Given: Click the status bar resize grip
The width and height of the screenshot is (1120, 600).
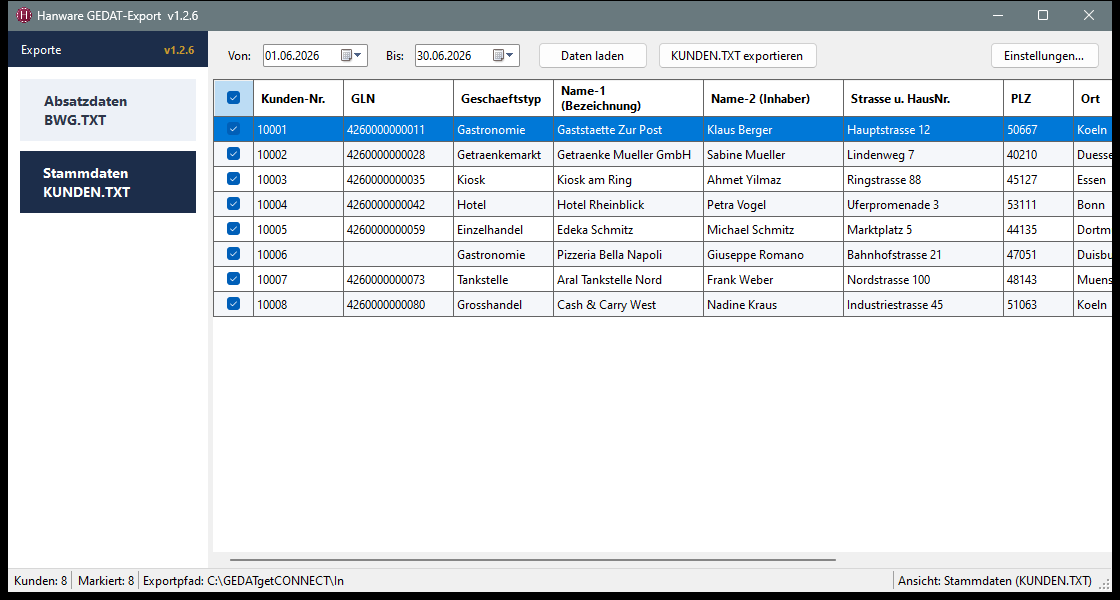Looking at the screenshot, I should tap(1104, 582).
